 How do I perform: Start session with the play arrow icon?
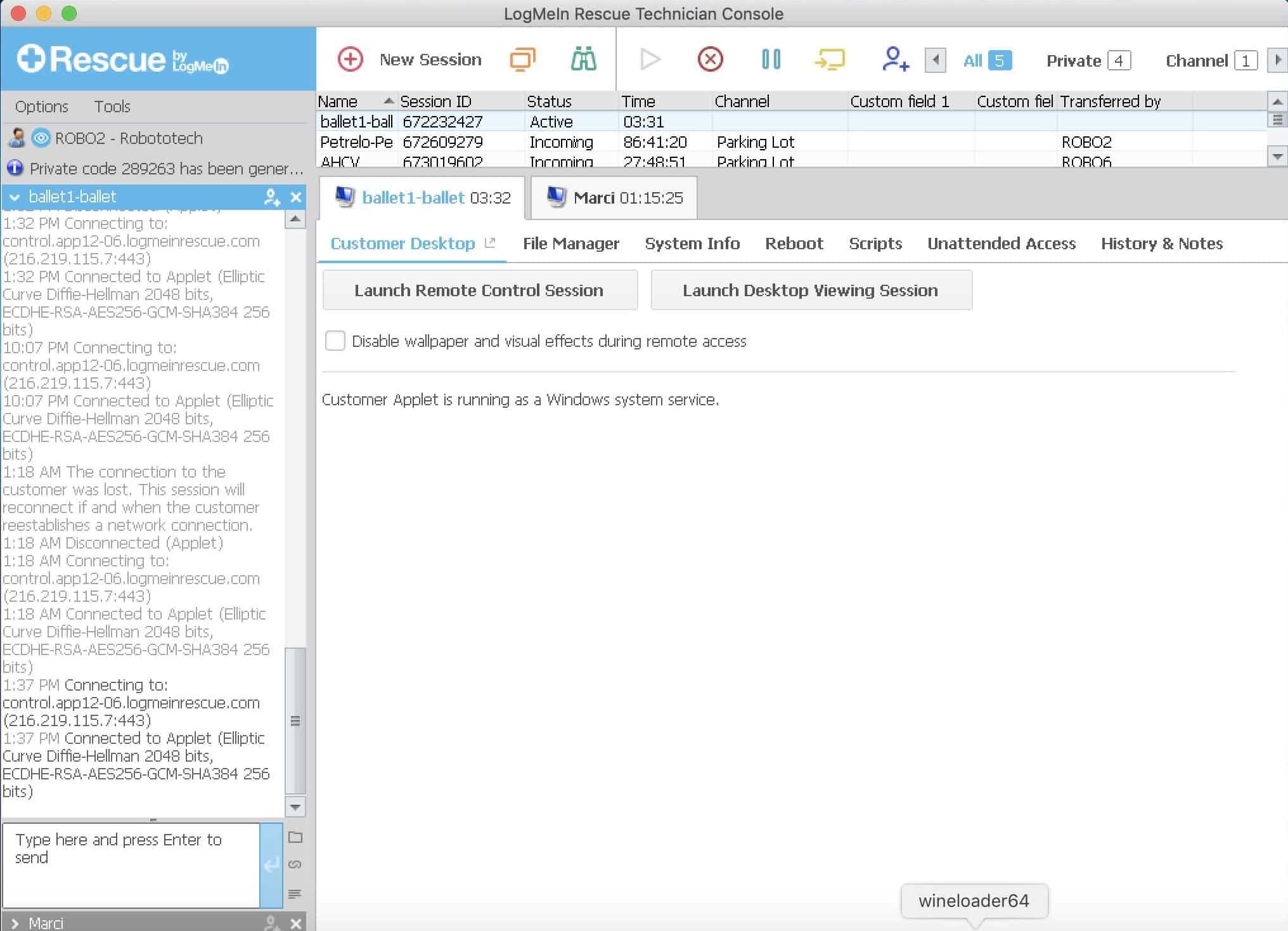tap(650, 60)
